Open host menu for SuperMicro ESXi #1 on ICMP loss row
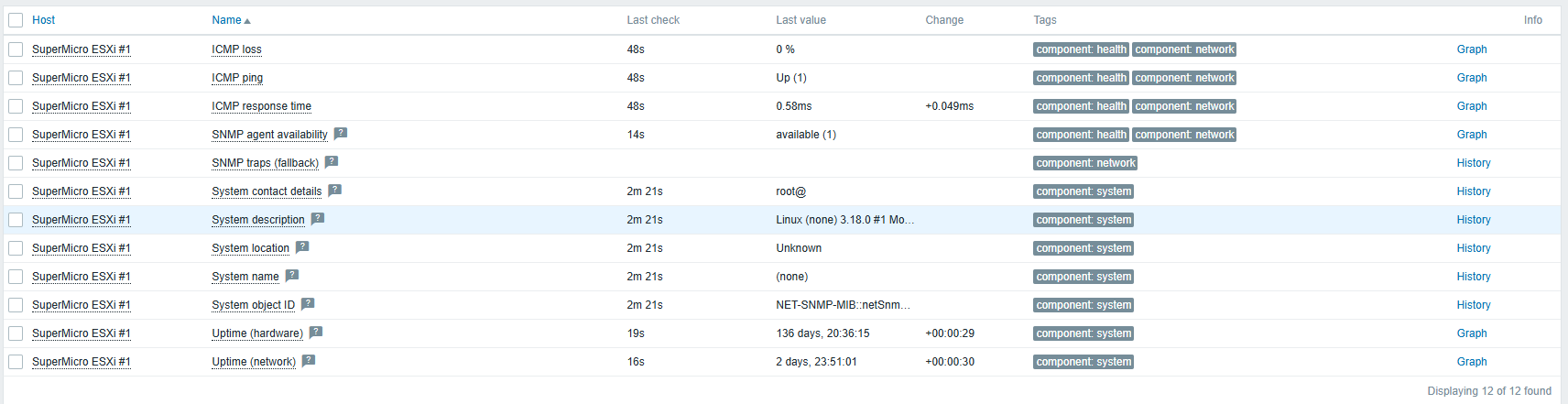The image size is (1568, 404). pyautogui.click(x=81, y=49)
